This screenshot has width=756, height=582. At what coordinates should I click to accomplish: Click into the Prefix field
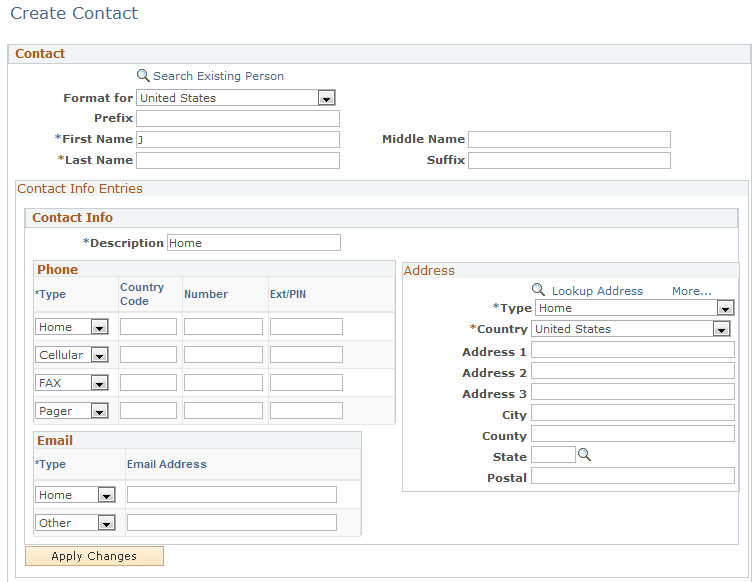238,119
